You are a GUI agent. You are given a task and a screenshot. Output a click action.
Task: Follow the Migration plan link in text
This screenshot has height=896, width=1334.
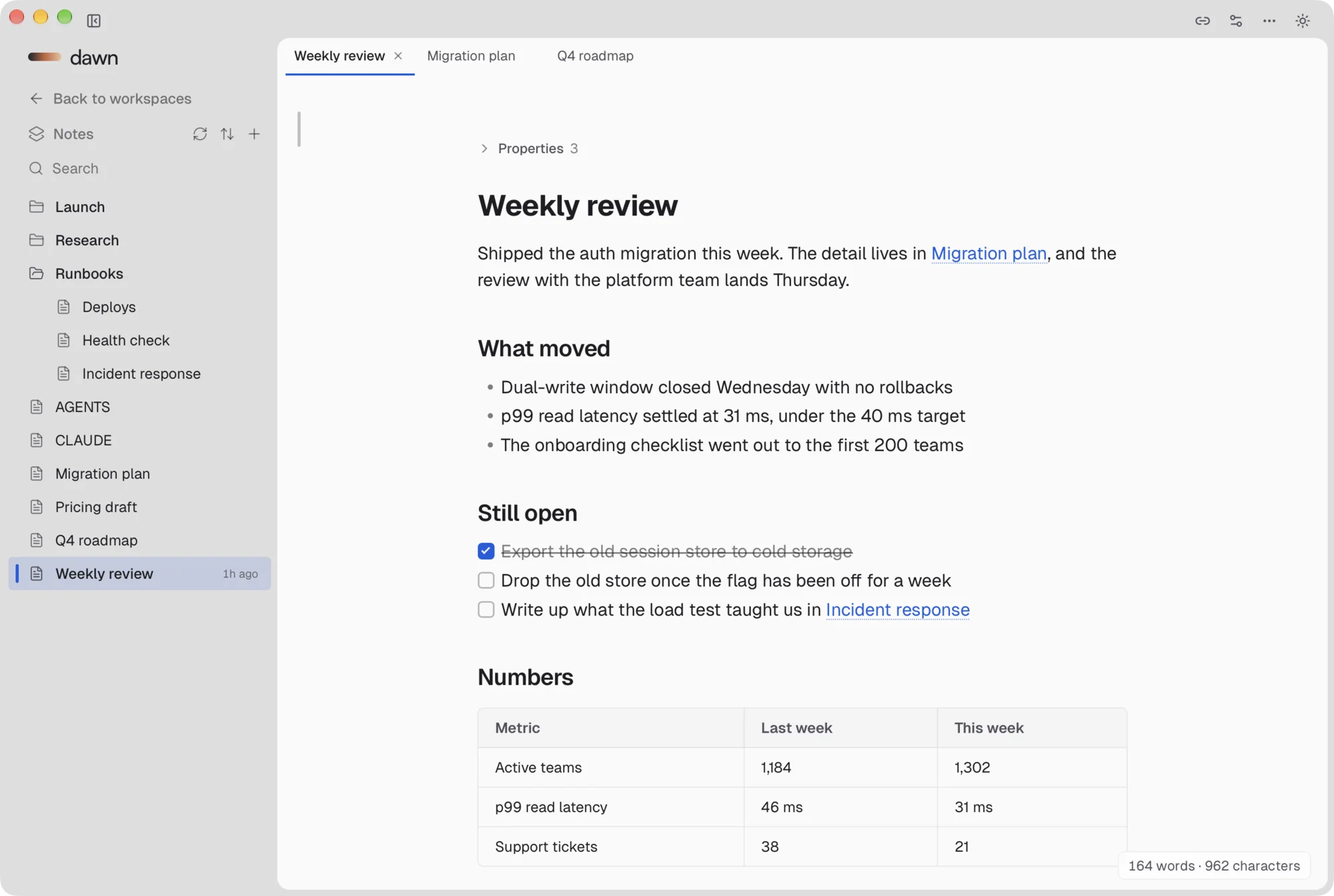tap(988, 253)
